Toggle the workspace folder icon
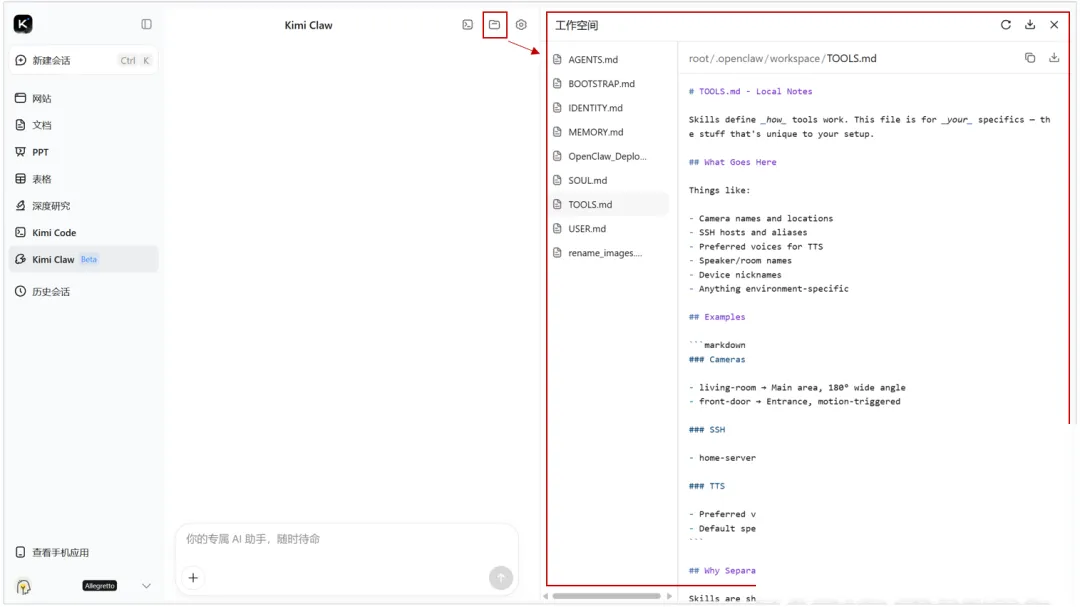The height and width of the screenshot is (607, 1080). 495,25
